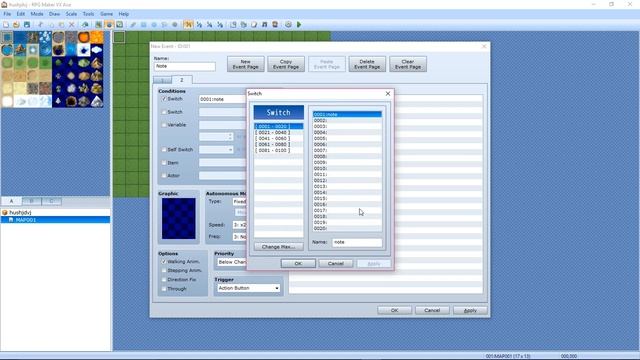640x360 pixels.
Task: Open the Character Generator icon
Action: point(275,25)
